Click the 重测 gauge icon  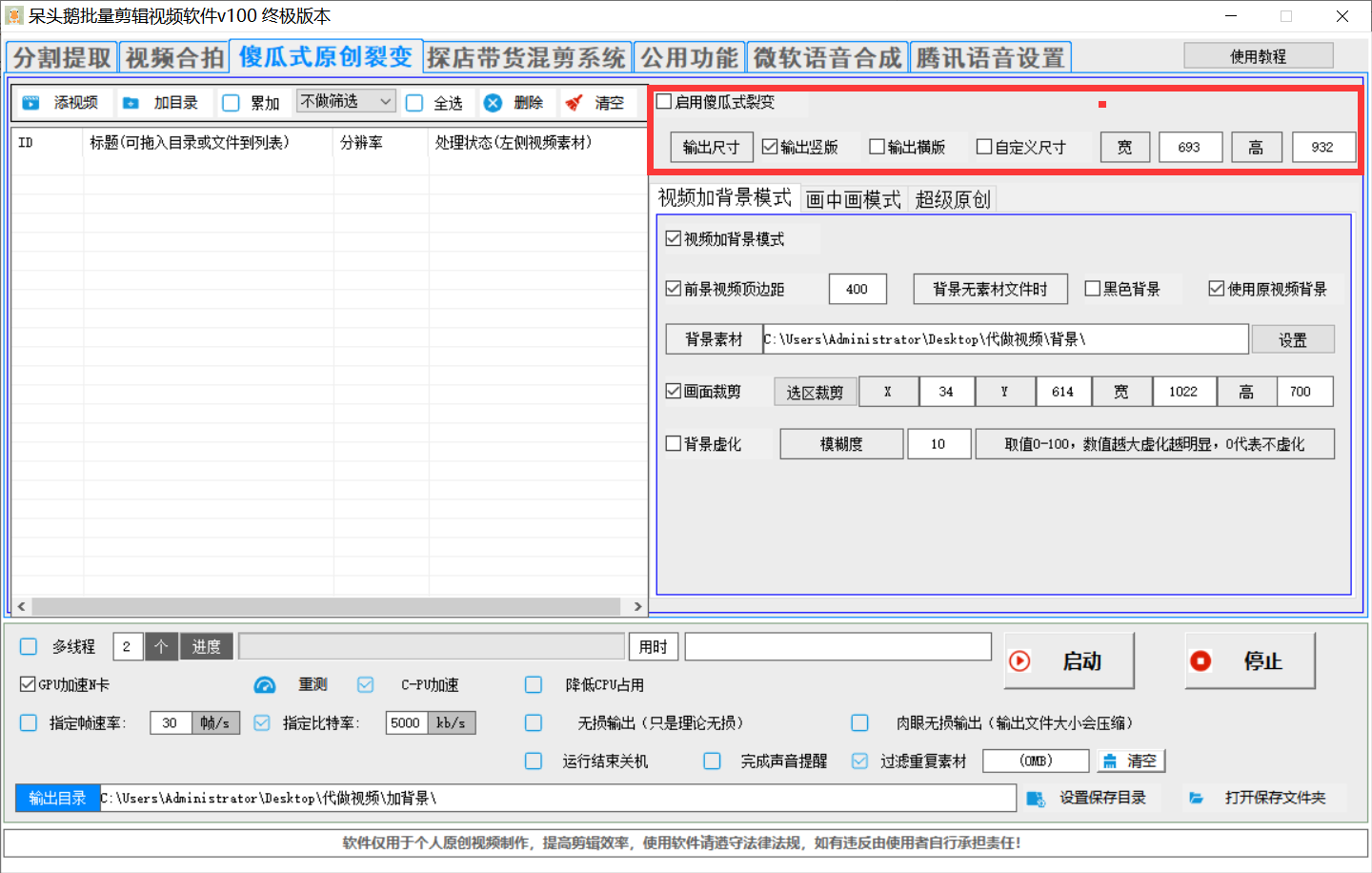(x=265, y=685)
